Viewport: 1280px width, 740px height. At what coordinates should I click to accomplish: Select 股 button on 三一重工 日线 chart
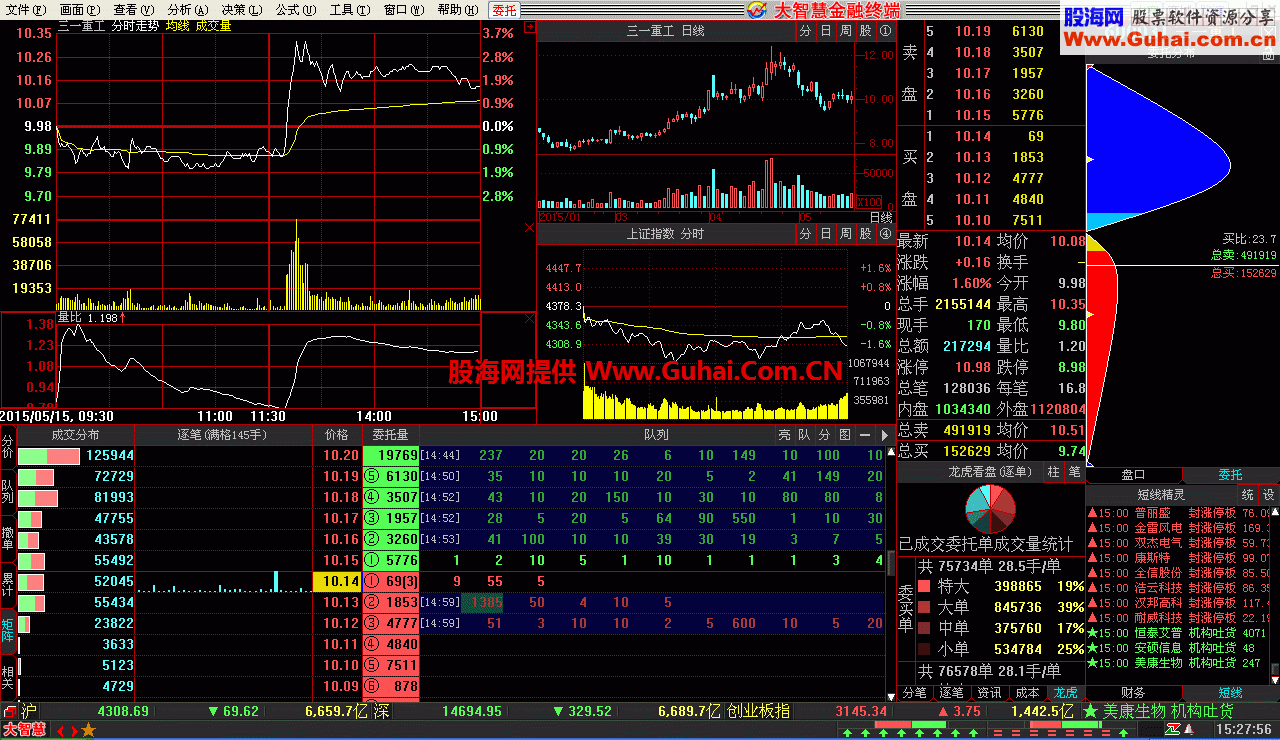[x=866, y=31]
